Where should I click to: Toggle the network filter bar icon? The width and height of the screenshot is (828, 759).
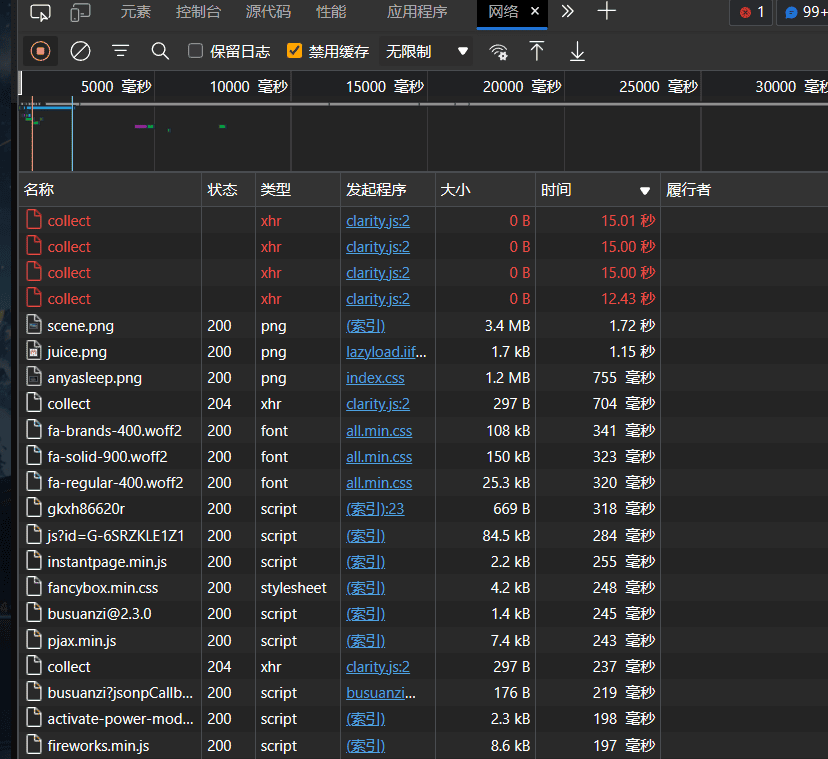pos(120,51)
